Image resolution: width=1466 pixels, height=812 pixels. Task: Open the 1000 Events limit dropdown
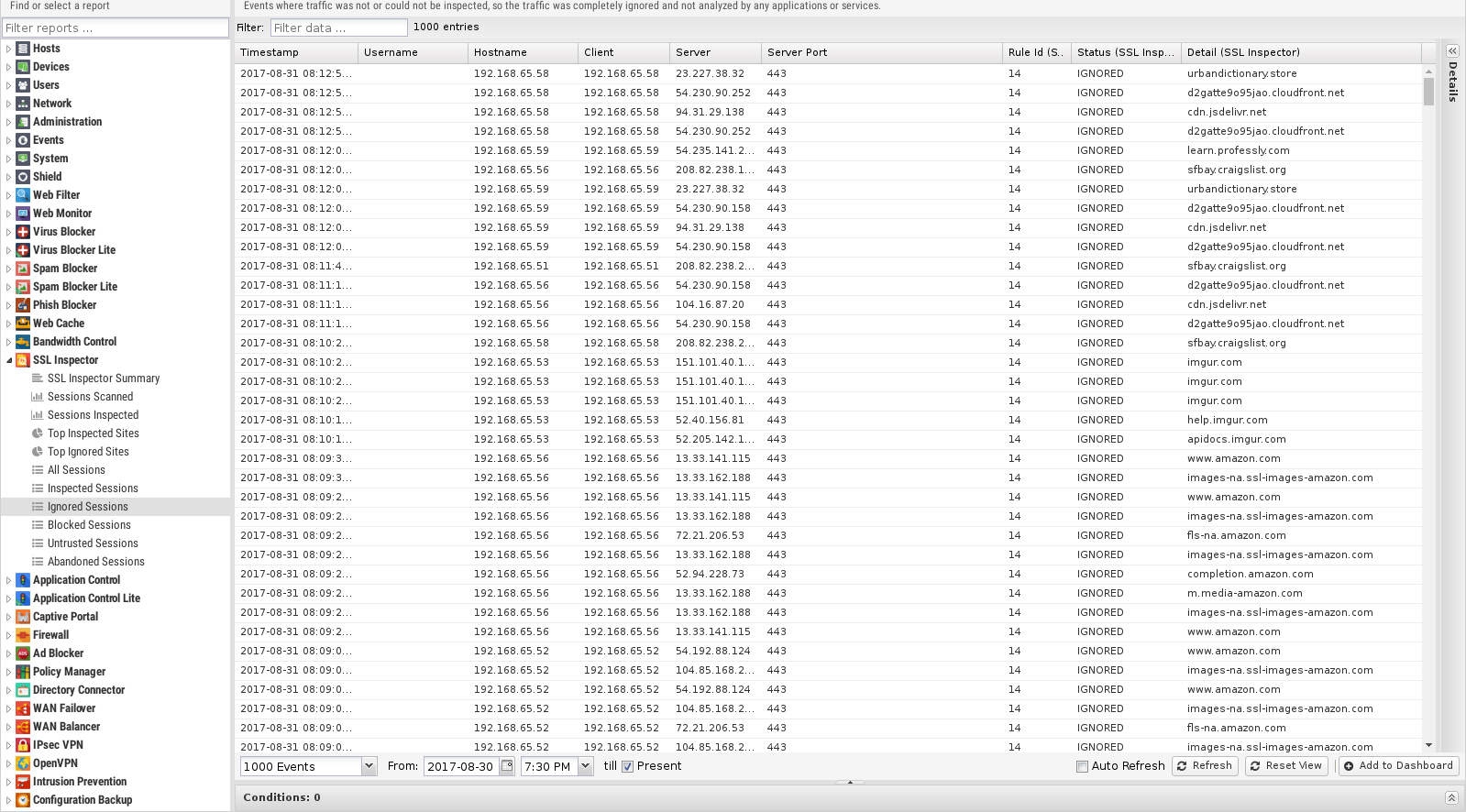[369, 766]
